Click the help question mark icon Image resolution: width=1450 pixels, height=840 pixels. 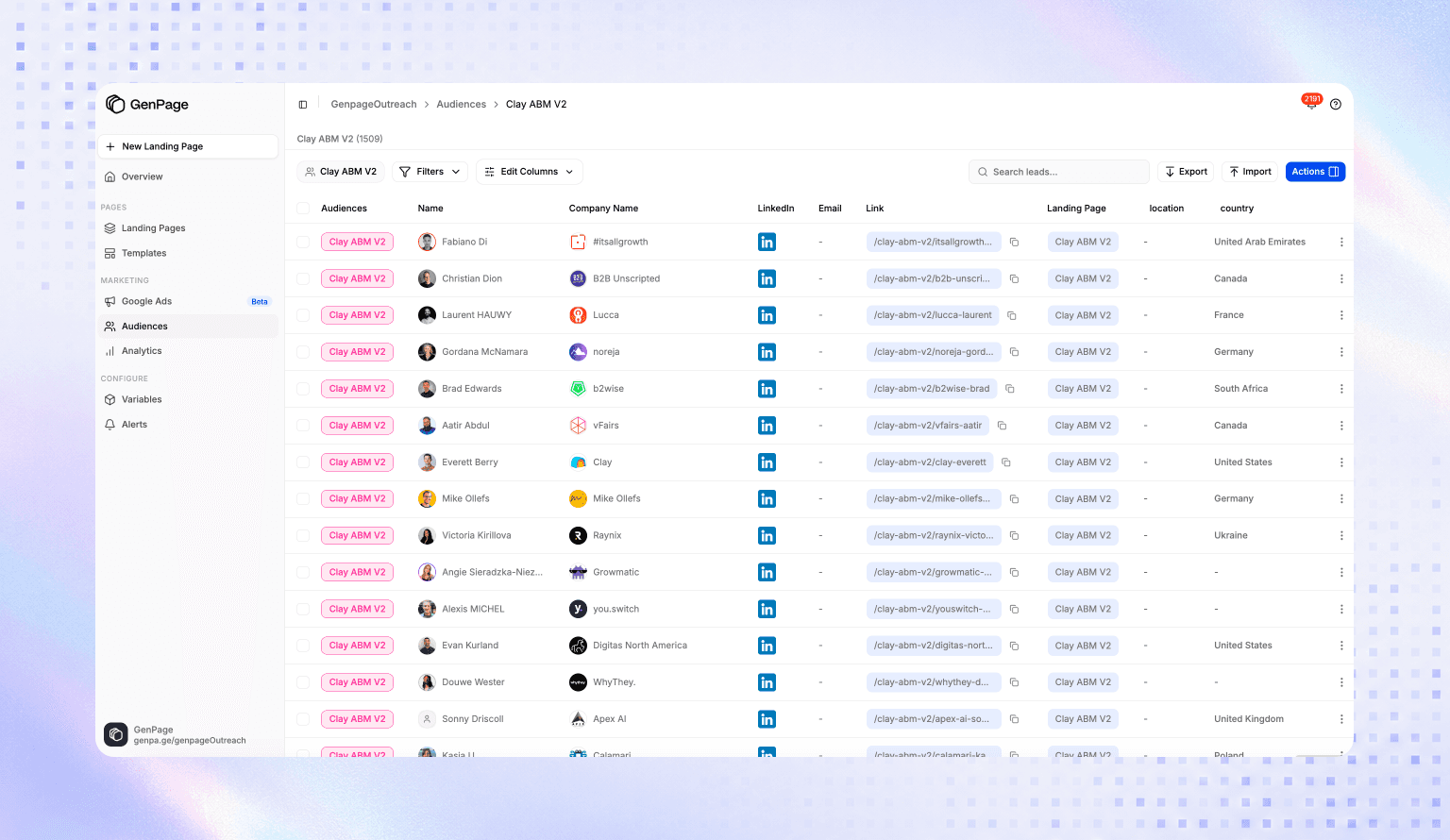[x=1335, y=105]
